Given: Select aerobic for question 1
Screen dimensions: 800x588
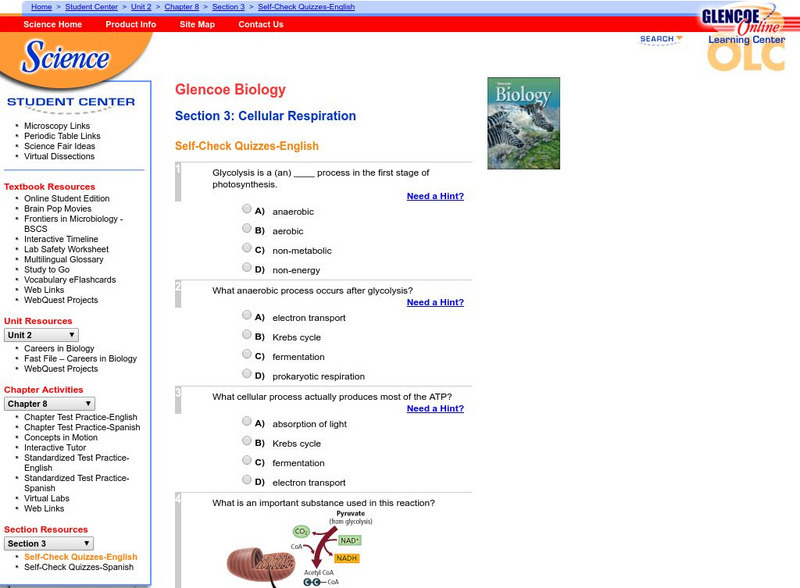Looking at the screenshot, I should [247, 228].
